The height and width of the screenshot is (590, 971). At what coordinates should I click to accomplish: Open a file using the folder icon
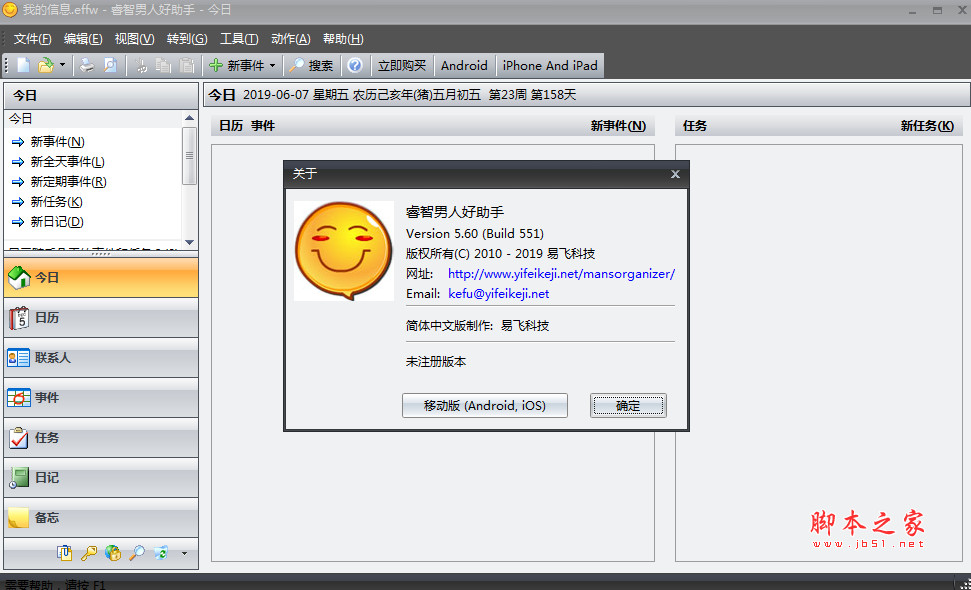pyautogui.click(x=45, y=65)
